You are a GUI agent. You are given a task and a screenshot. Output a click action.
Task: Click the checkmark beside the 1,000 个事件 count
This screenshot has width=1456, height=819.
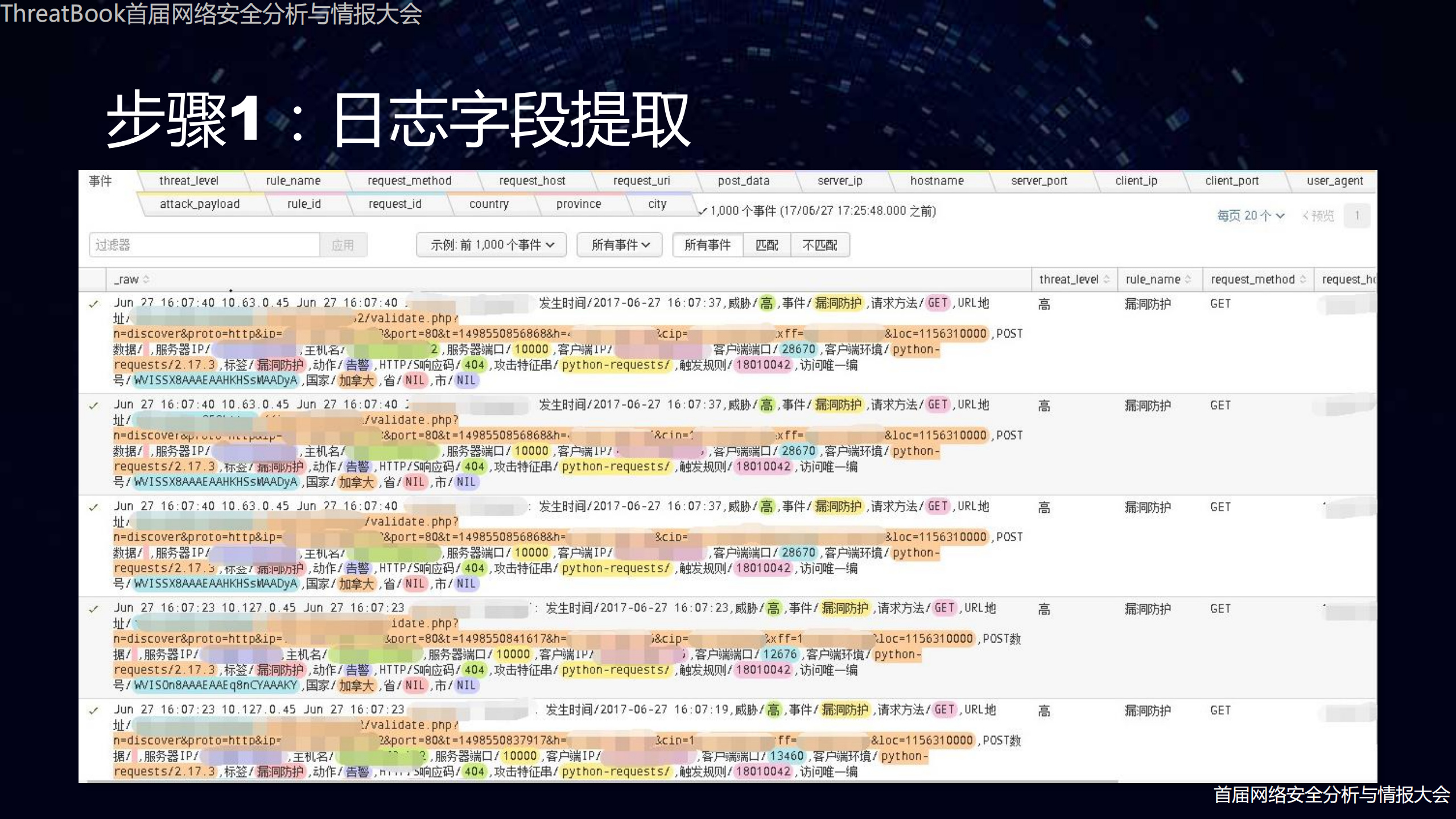click(x=703, y=211)
